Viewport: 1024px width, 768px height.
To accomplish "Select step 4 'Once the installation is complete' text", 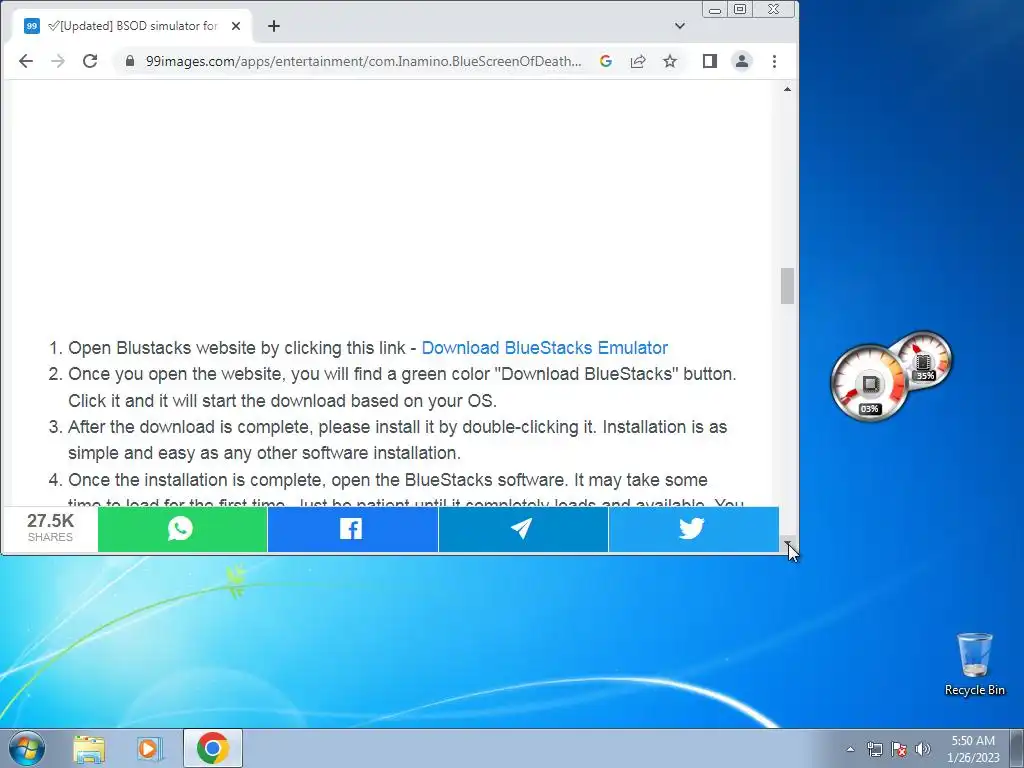I will 406,492.
